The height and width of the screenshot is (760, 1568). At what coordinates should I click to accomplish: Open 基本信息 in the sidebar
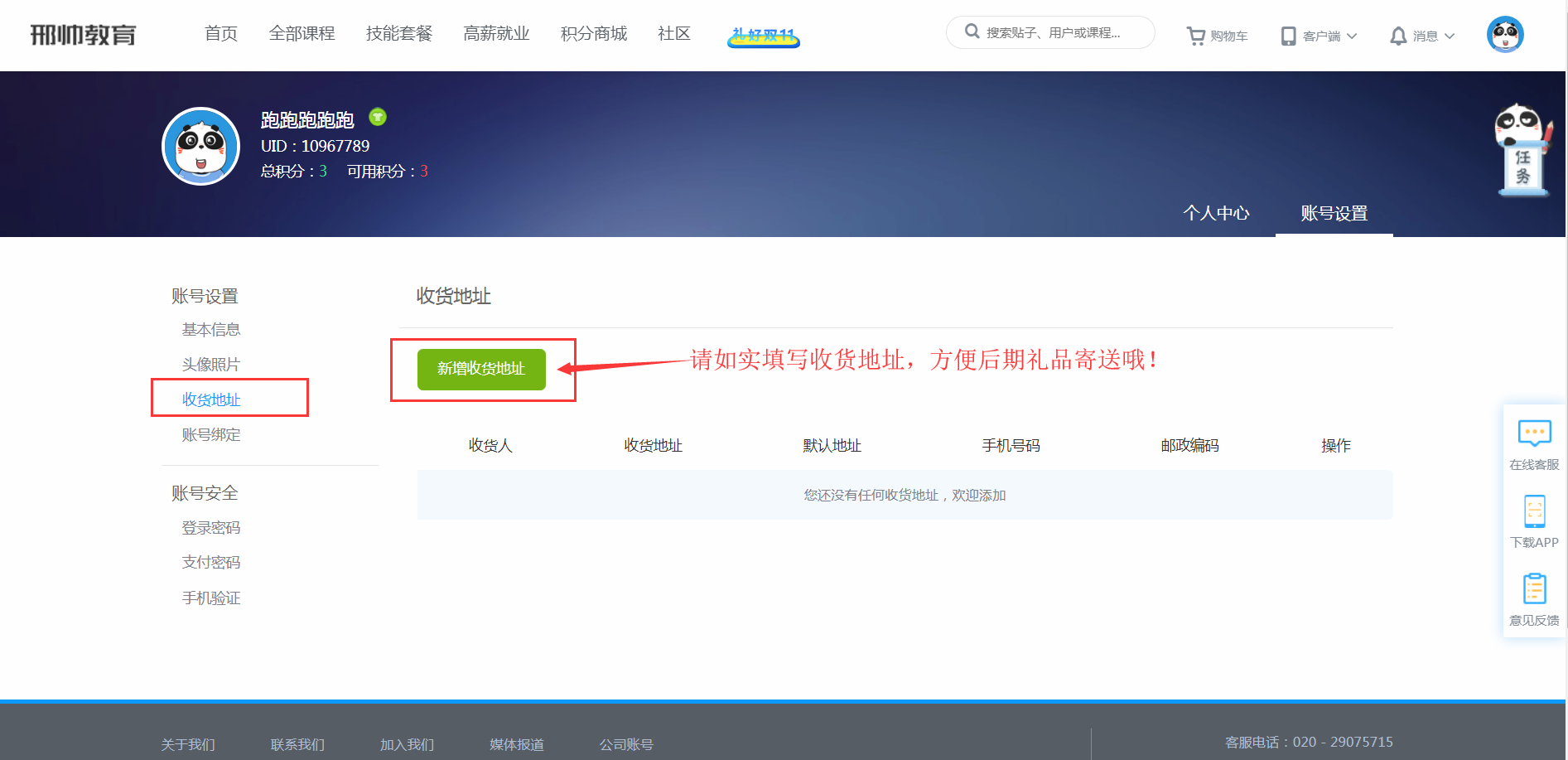pyautogui.click(x=211, y=330)
